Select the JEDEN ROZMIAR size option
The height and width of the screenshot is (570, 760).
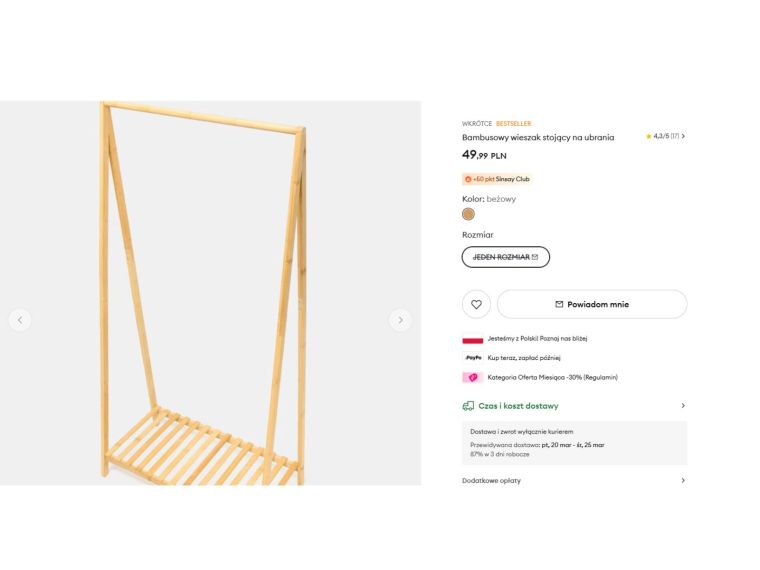(505, 257)
